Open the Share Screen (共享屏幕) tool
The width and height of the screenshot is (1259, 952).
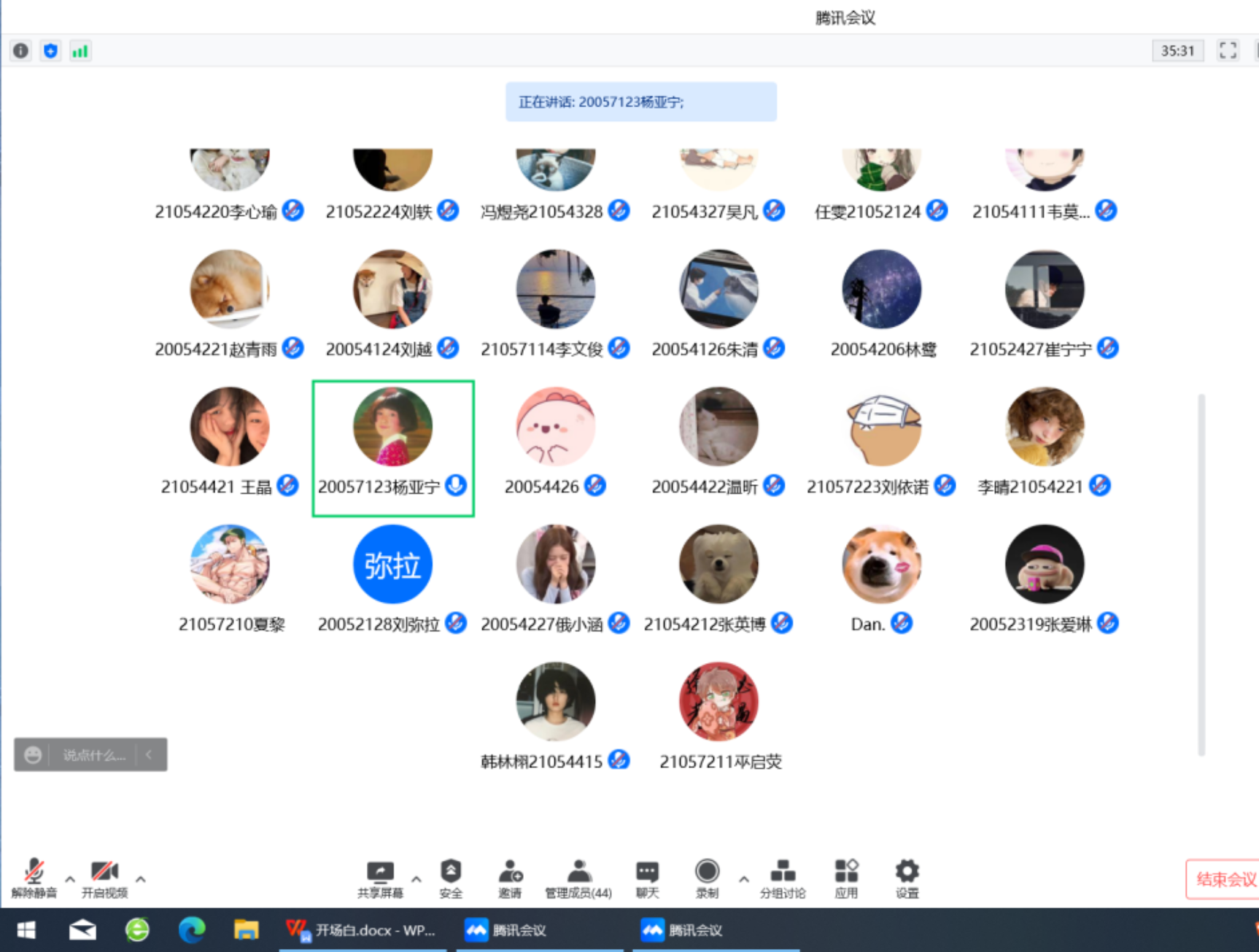[x=380, y=878]
